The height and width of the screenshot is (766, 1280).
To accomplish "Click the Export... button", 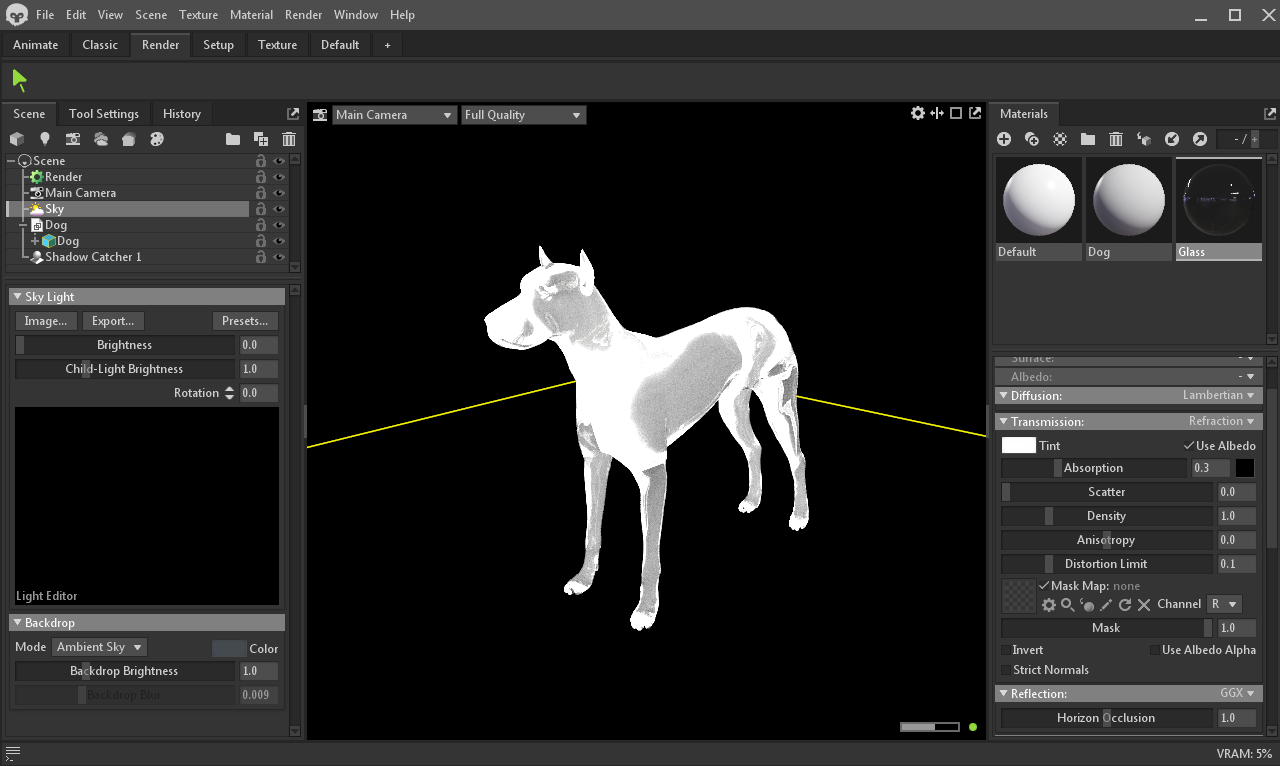I will click(113, 321).
